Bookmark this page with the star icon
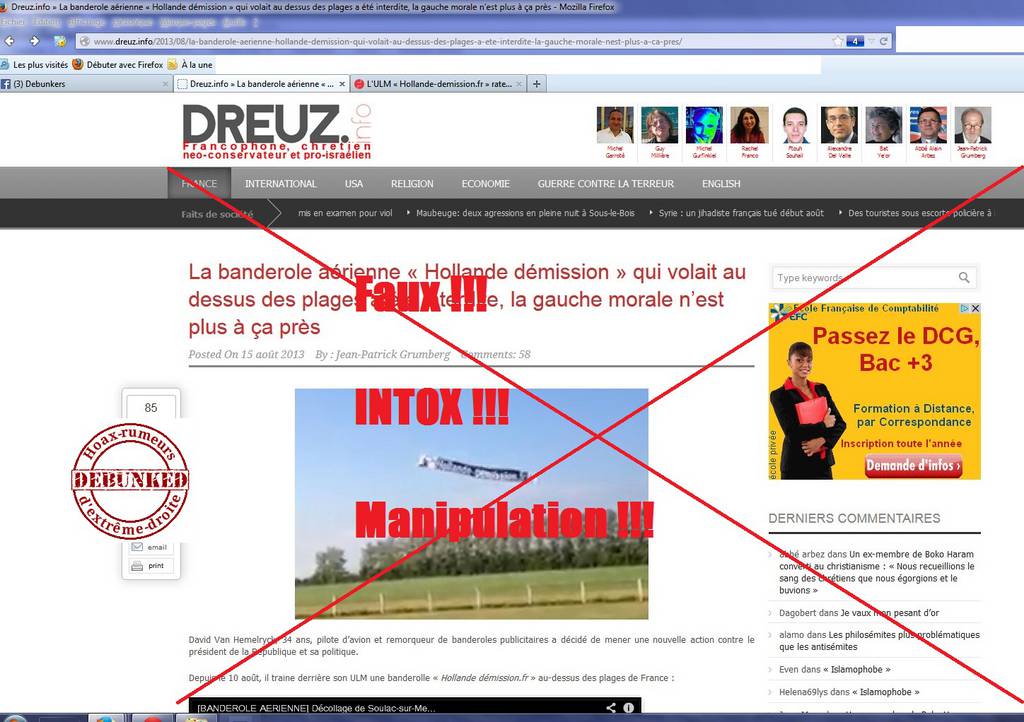This screenshot has height=722, width=1024. click(838, 41)
